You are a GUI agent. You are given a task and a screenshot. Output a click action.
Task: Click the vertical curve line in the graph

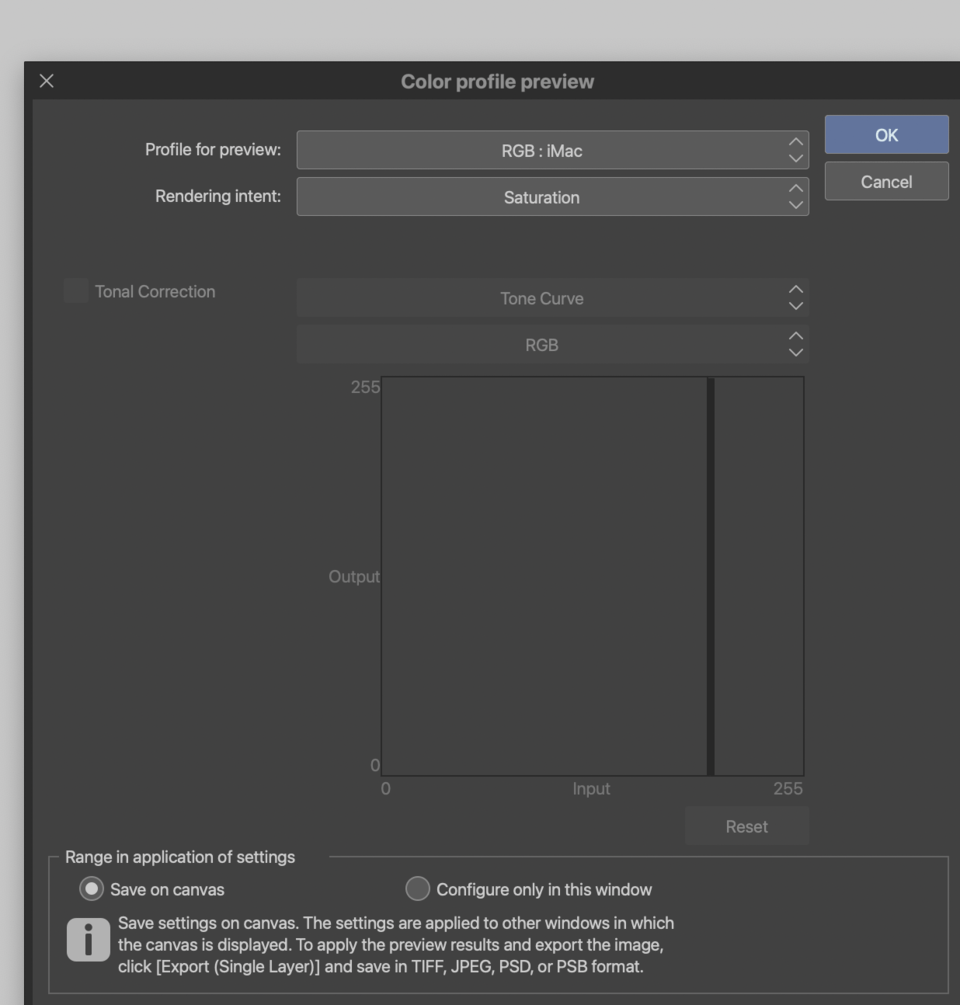pos(709,575)
